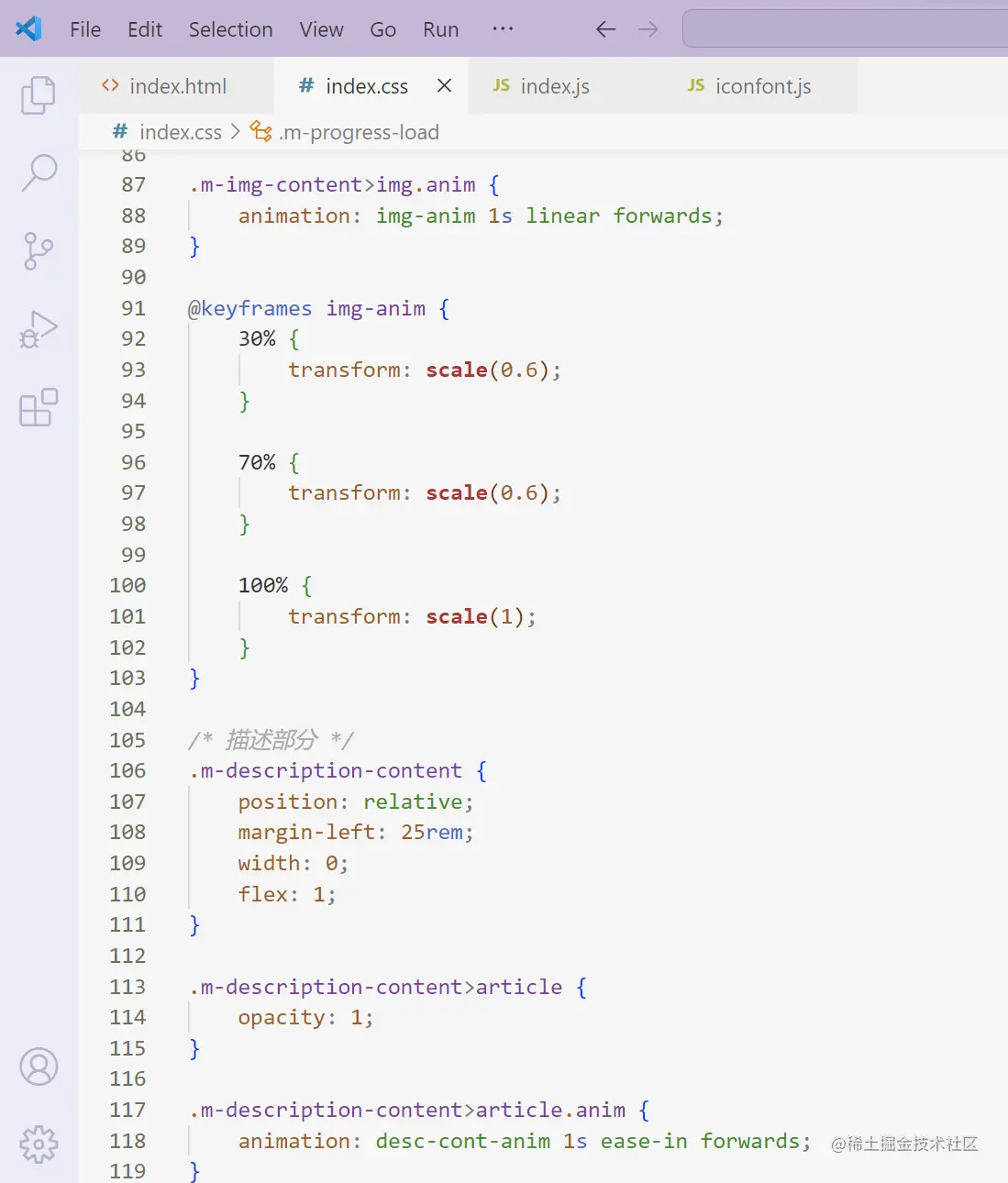Open the Edit menu
Image resolution: width=1008 pixels, height=1183 pixels.
pyautogui.click(x=145, y=29)
